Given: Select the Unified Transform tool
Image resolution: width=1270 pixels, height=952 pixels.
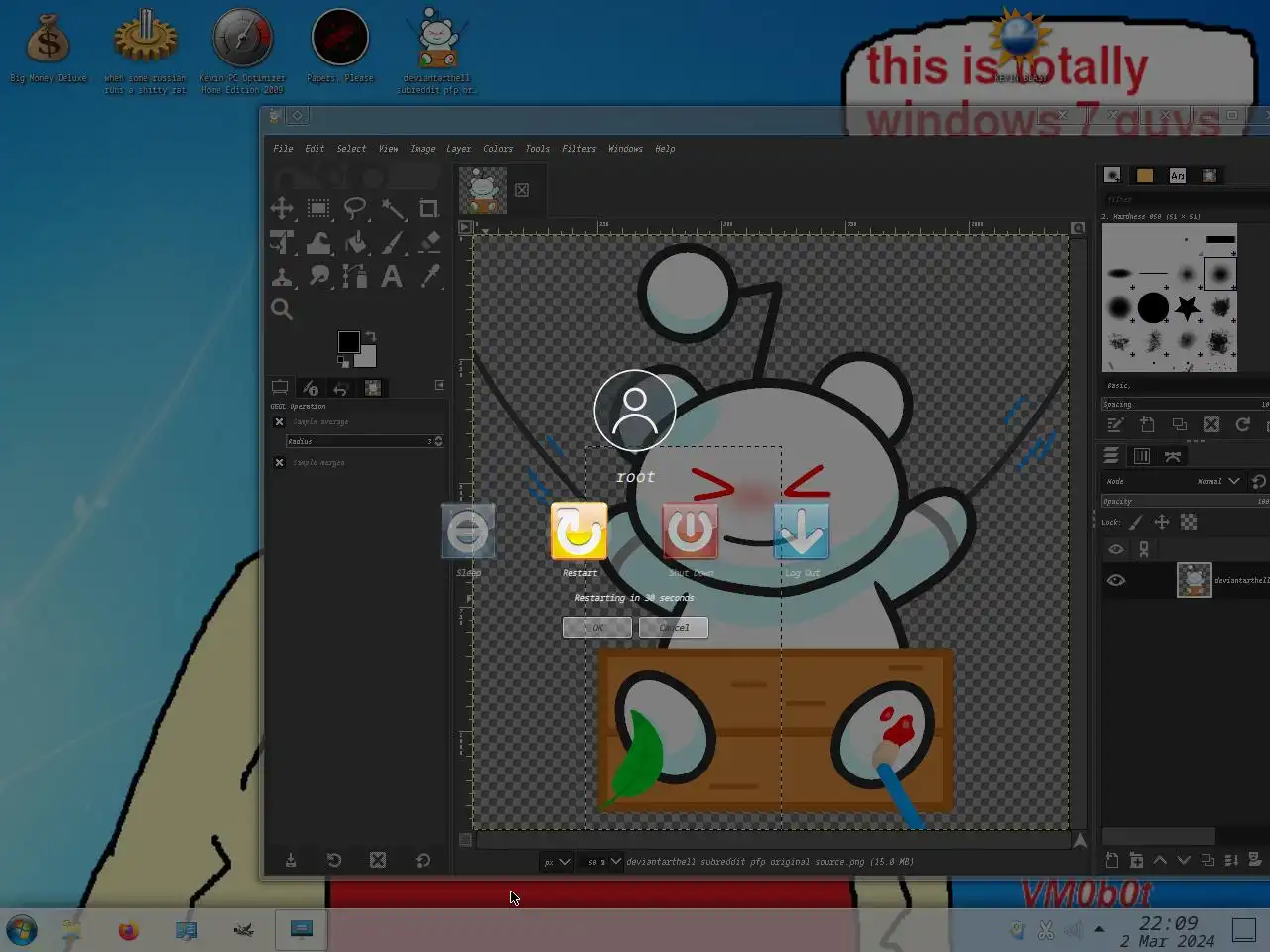Looking at the screenshot, I should click(x=282, y=243).
